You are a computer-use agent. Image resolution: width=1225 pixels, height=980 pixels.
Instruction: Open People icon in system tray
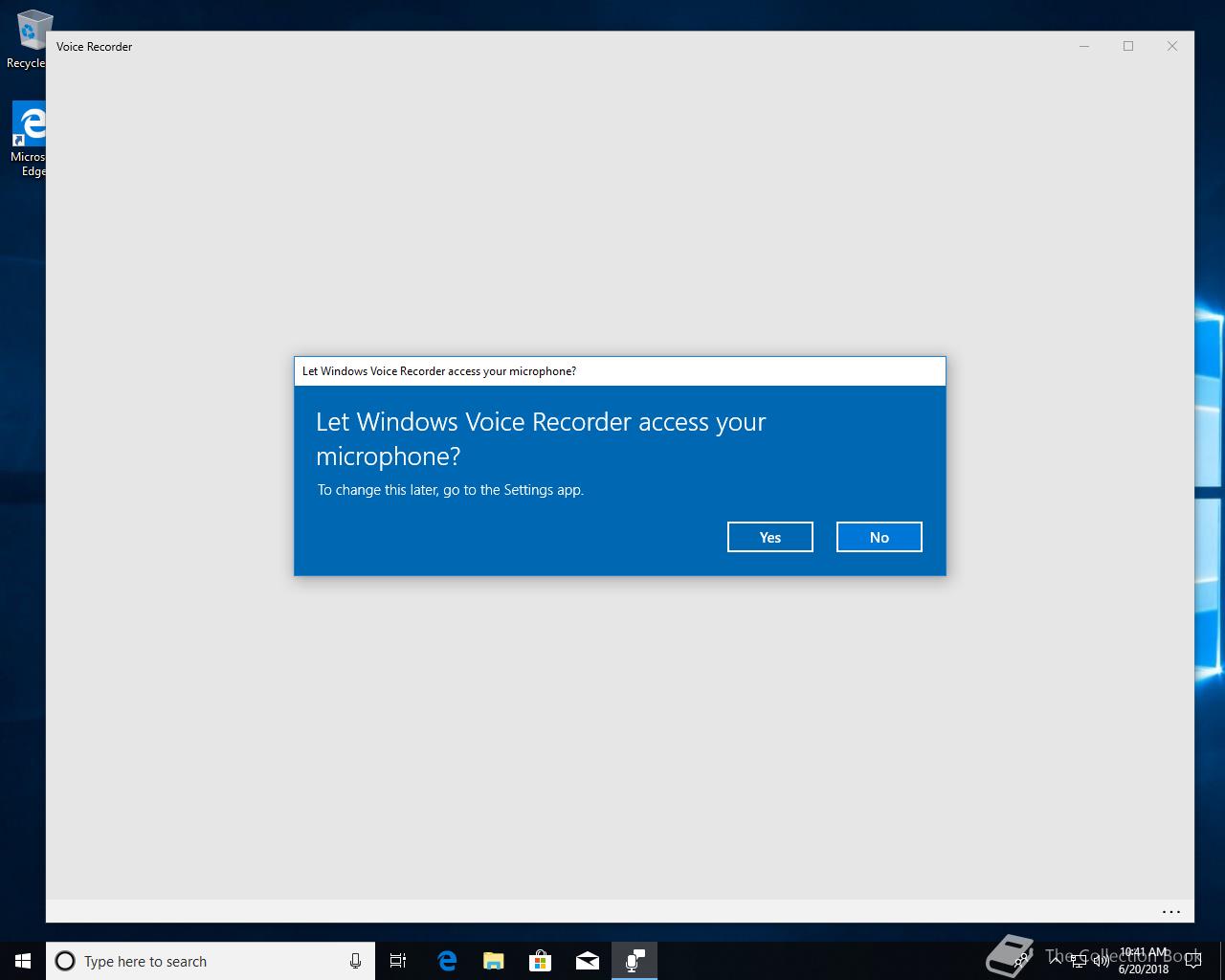[x=1021, y=961]
